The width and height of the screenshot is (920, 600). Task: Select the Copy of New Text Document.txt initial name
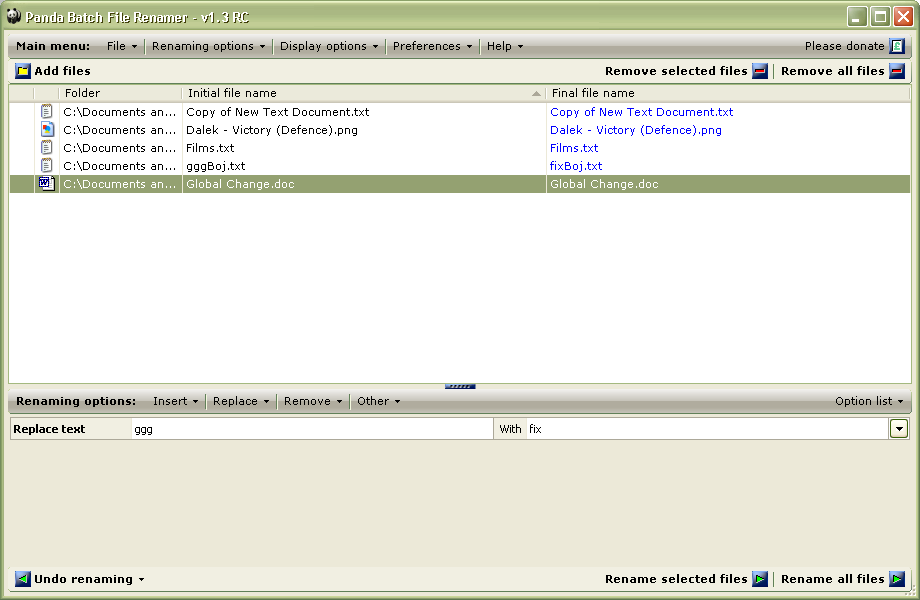(278, 111)
